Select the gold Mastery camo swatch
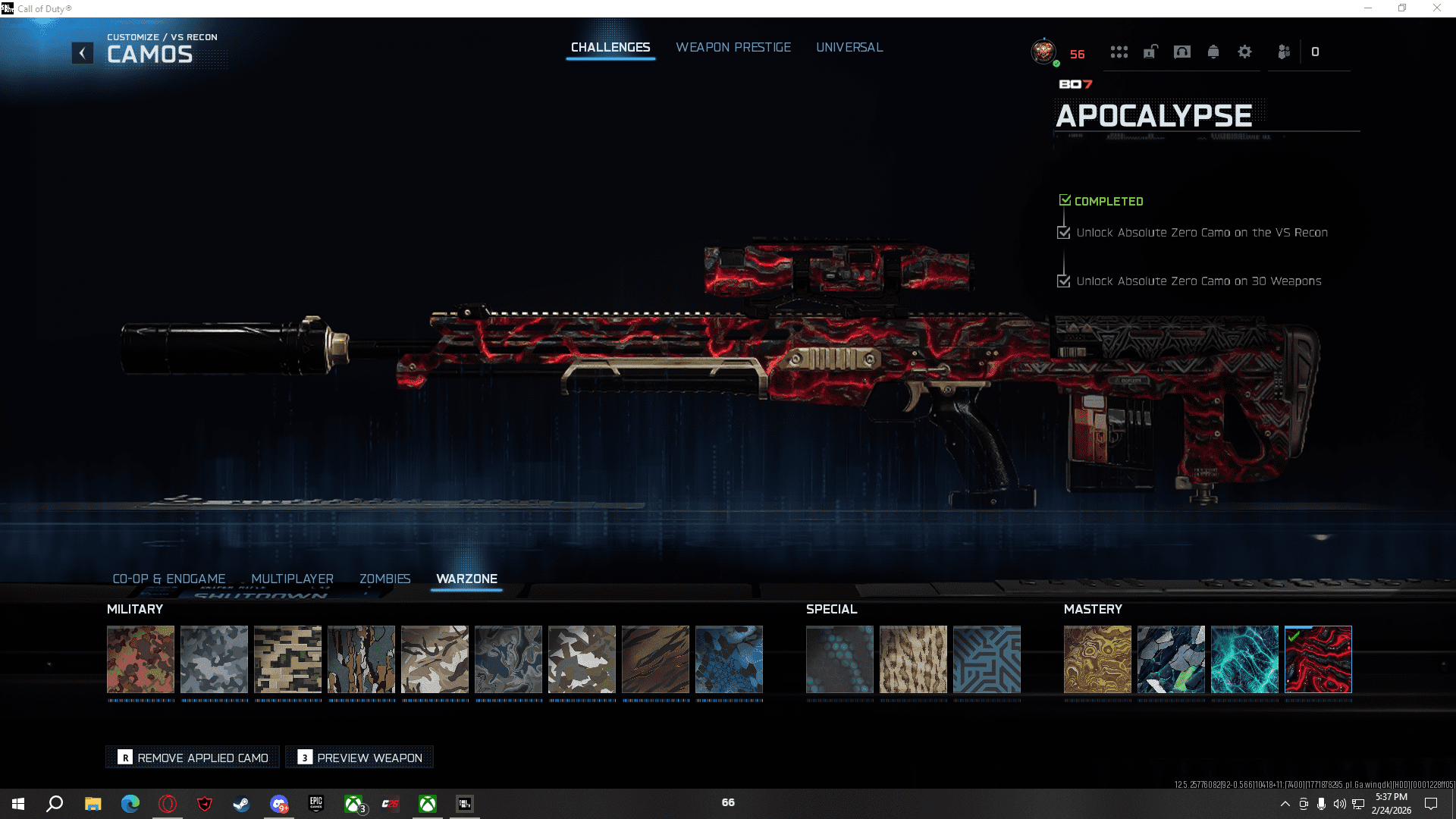Image resolution: width=1456 pixels, height=819 pixels. [1097, 659]
